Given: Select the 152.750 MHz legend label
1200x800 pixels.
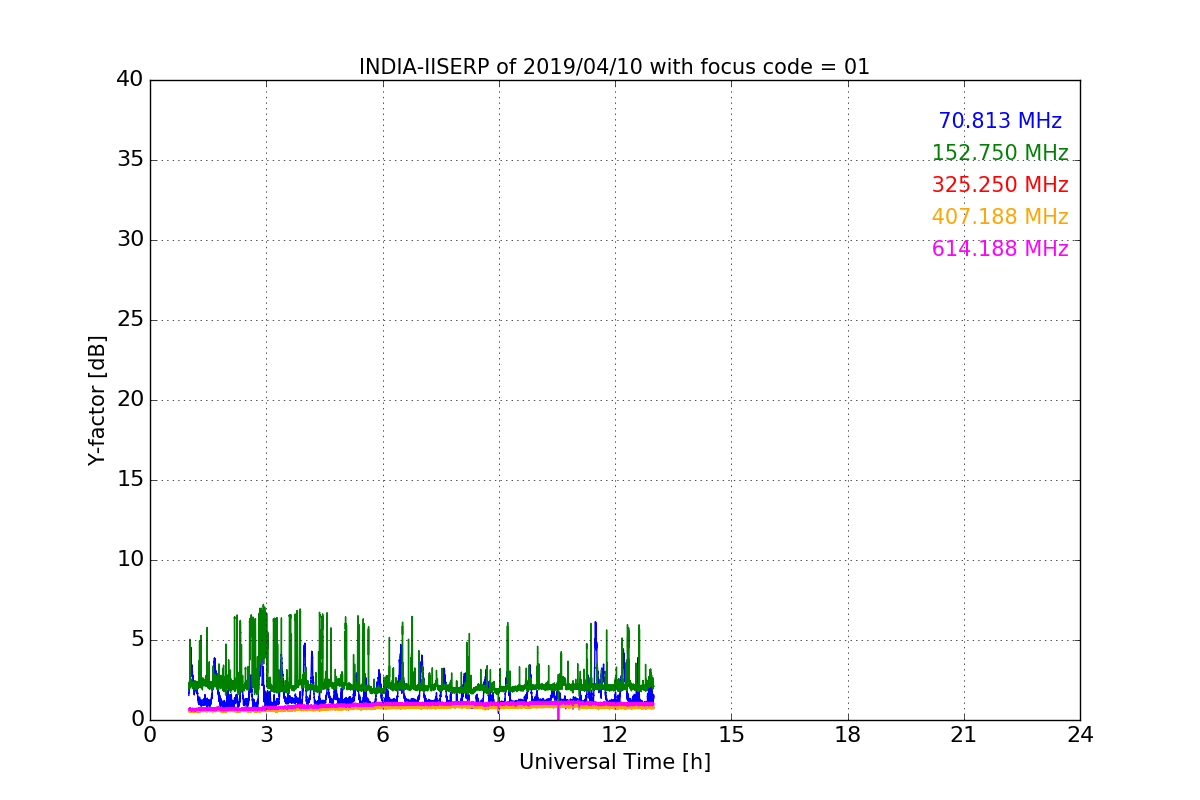Looking at the screenshot, I should click(1000, 153).
